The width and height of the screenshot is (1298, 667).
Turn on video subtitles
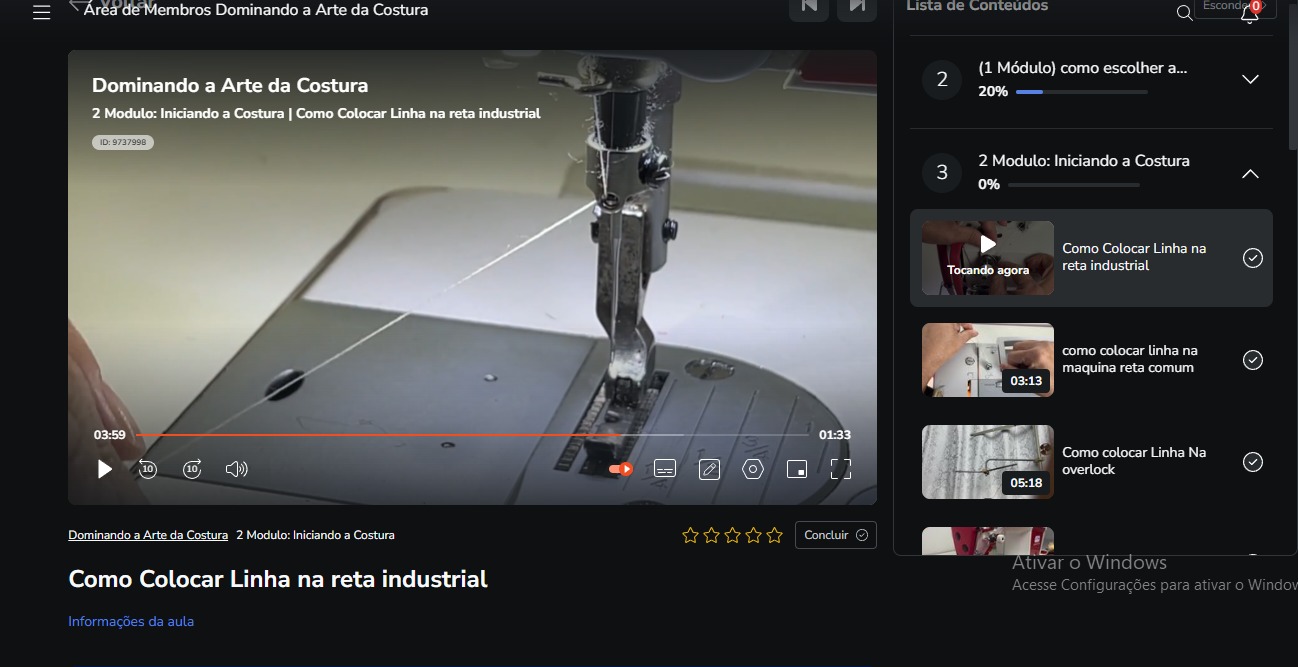coord(665,469)
